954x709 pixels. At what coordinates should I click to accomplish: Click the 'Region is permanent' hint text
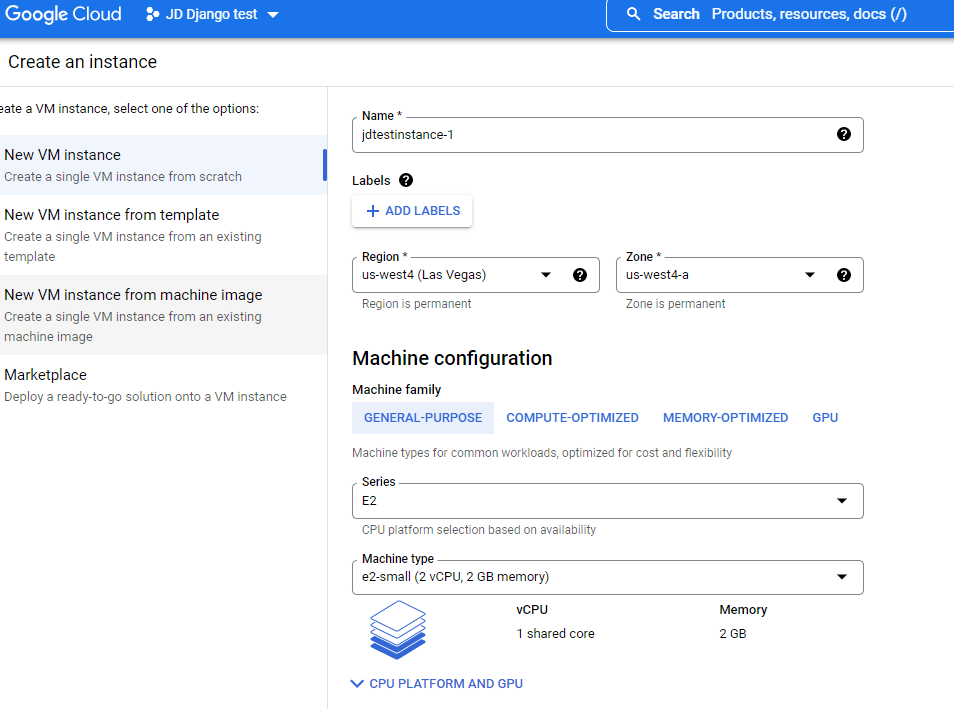pos(416,304)
